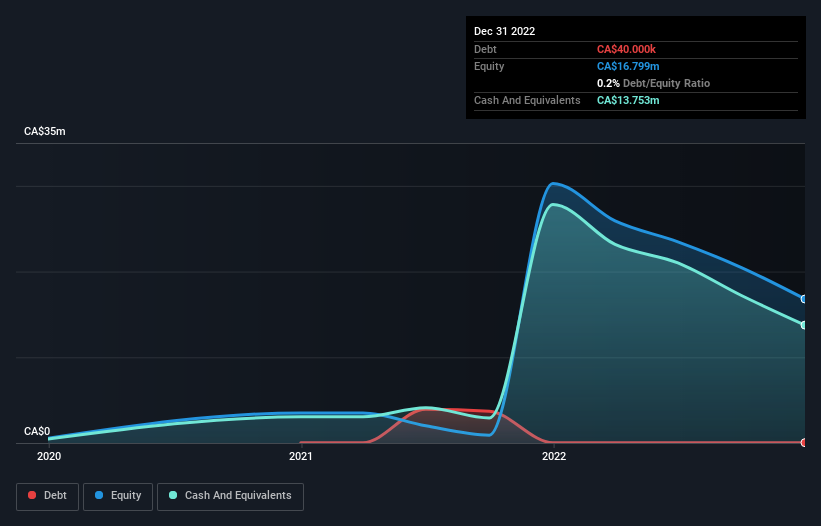Toggle the Debt series legend button
The height and width of the screenshot is (526, 821).
[x=48, y=496]
